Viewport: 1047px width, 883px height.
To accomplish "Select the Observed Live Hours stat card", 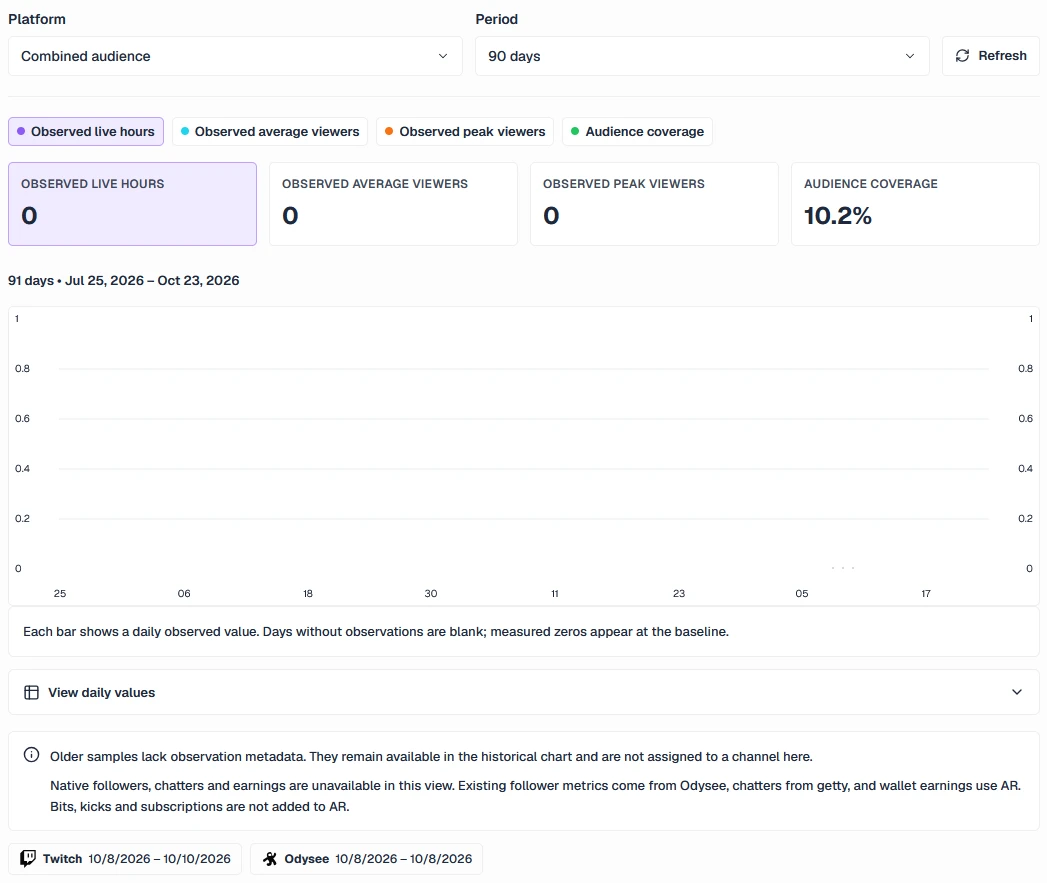I will pyautogui.click(x=132, y=204).
